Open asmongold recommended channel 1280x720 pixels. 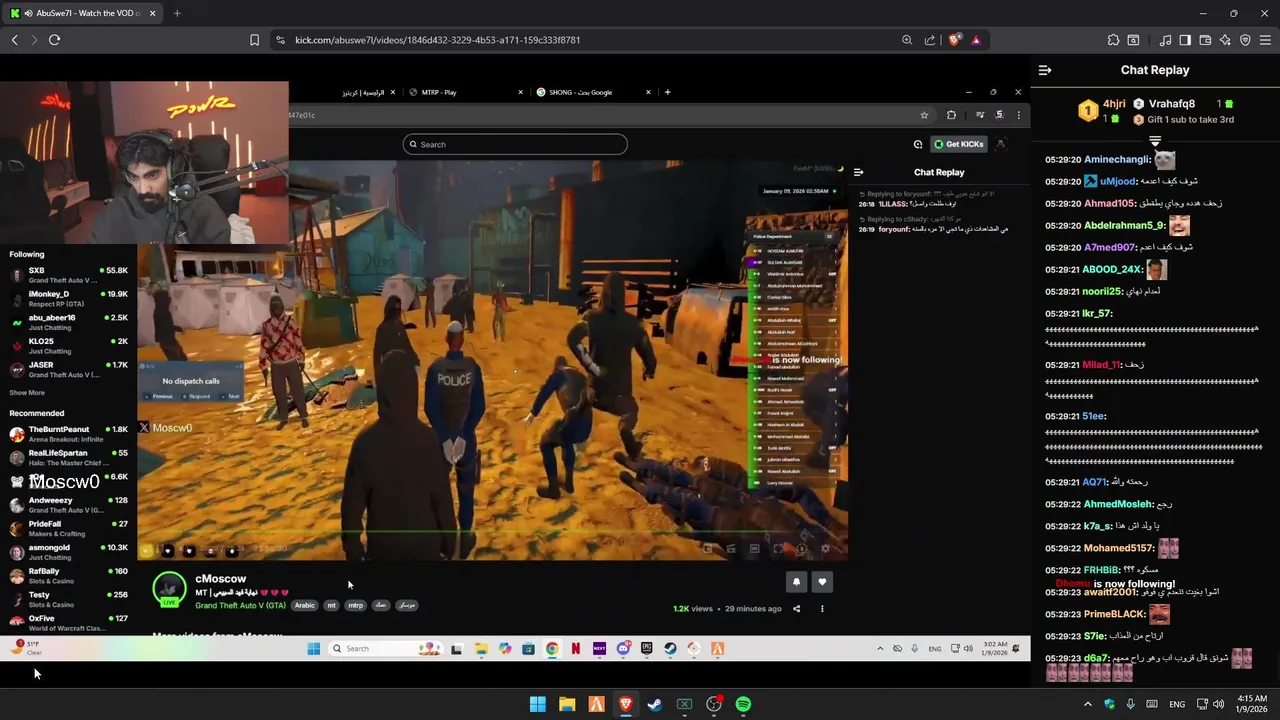point(68,552)
